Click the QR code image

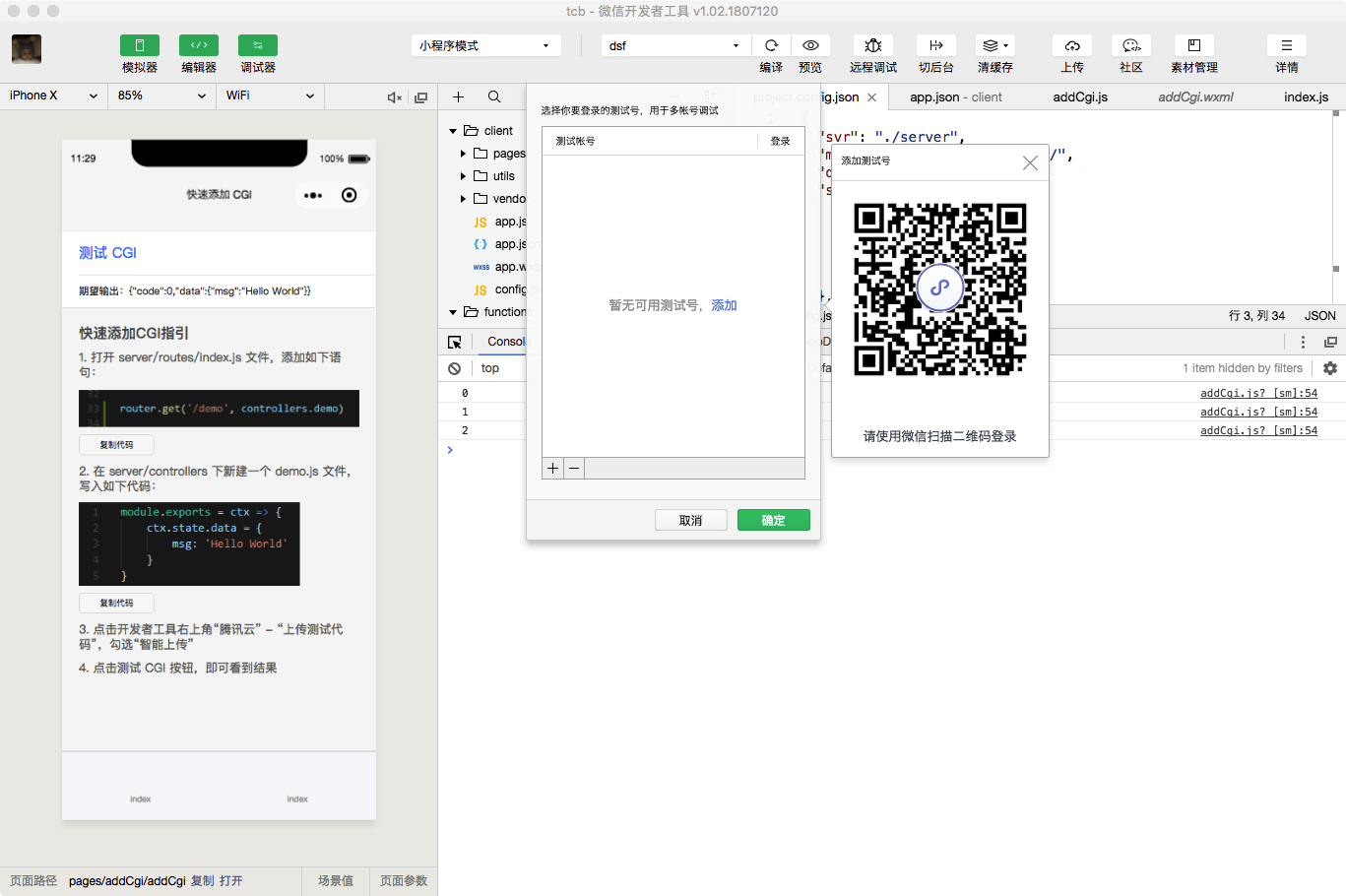pyautogui.click(x=940, y=289)
